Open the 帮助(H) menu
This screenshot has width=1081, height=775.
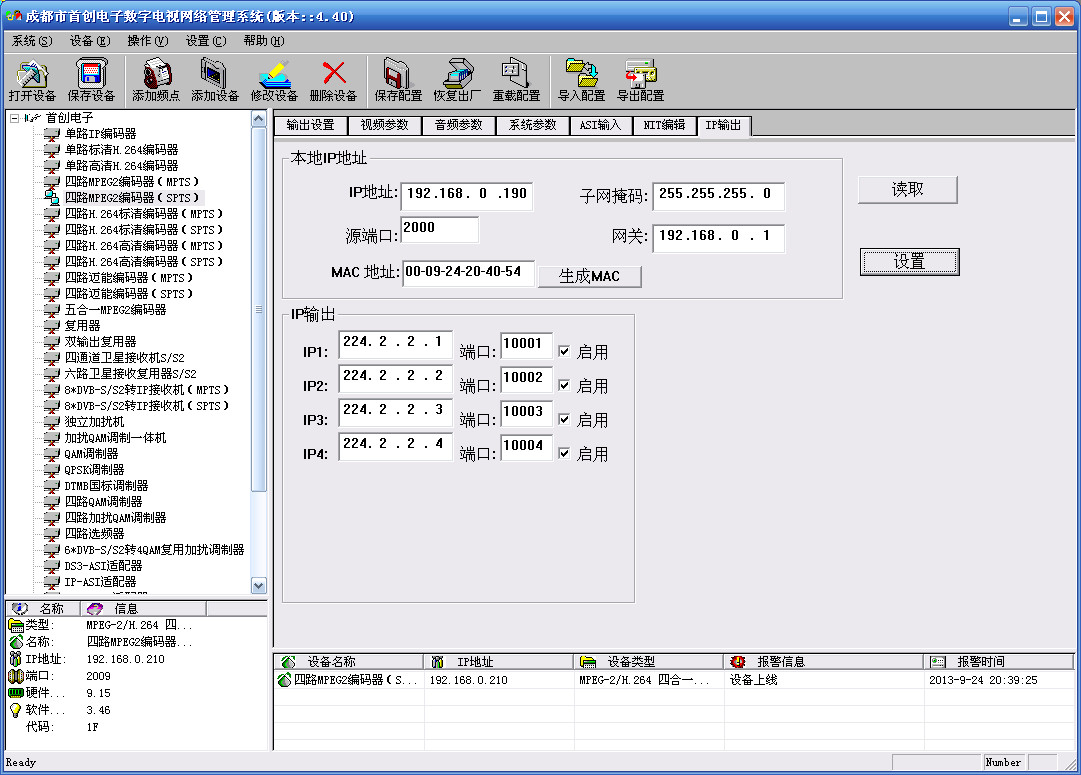coord(263,41)
